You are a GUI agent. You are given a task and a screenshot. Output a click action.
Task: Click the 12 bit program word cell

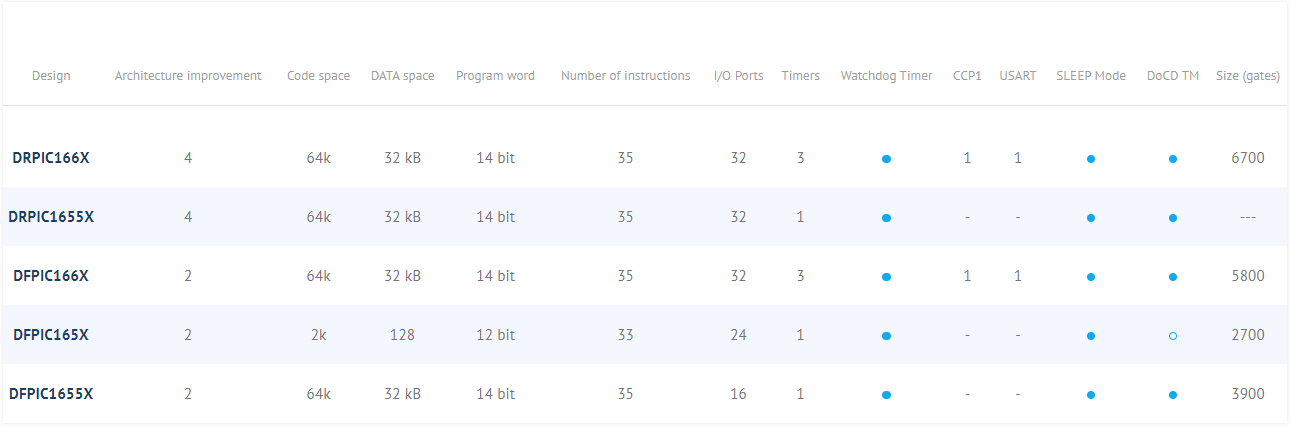(495, 335)
